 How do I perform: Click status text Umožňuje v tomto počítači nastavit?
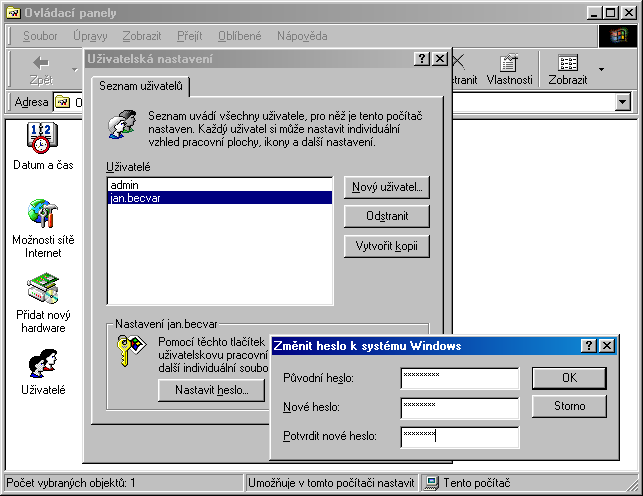(x=331, y=483)
